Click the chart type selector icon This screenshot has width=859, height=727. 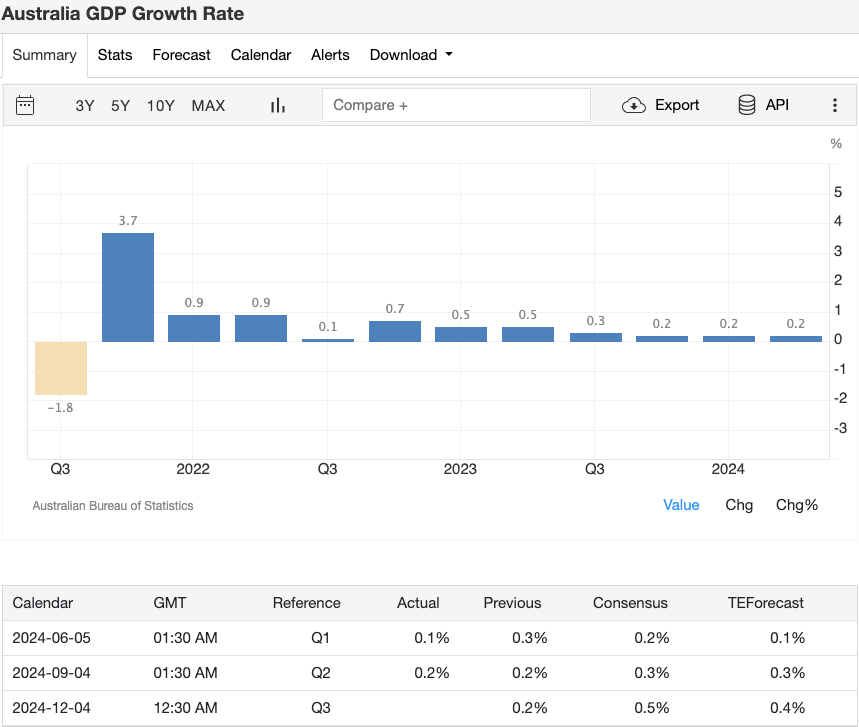pos(277,104)
